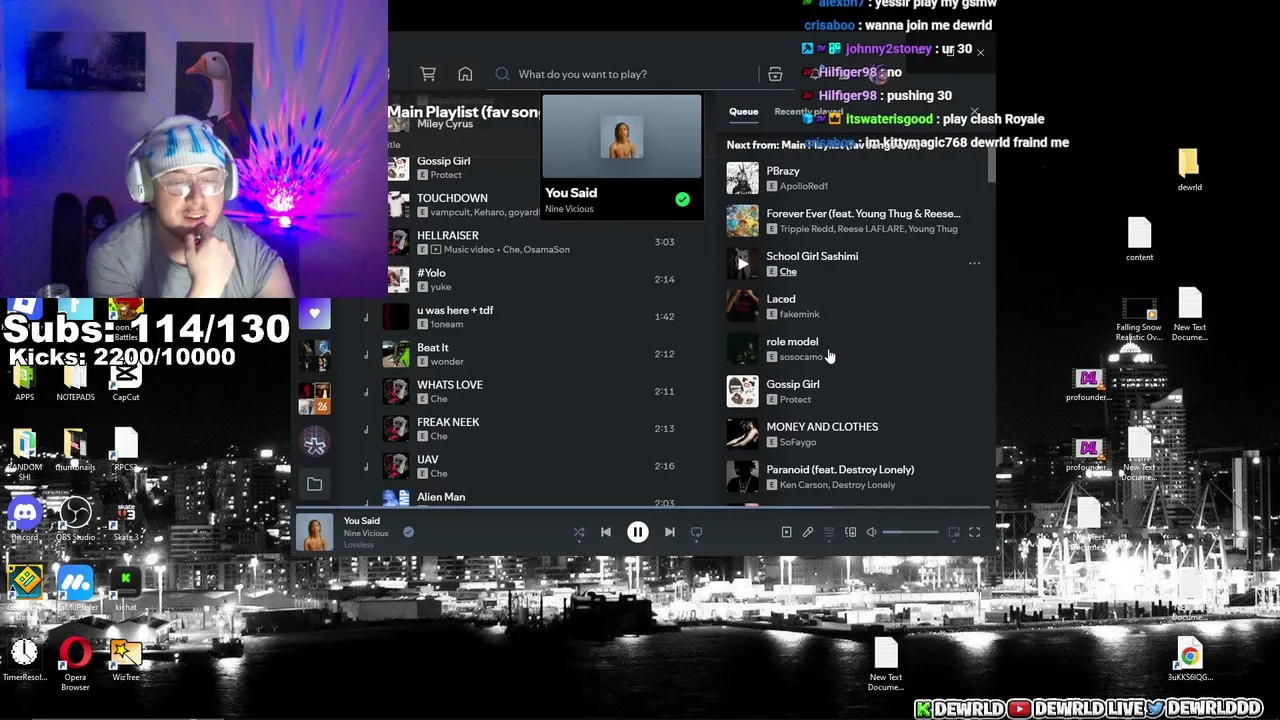This screenshot has width=1280, height=720.
Task: Open the more options dots for School Girl Sashimi
Action: pos(974,263)
